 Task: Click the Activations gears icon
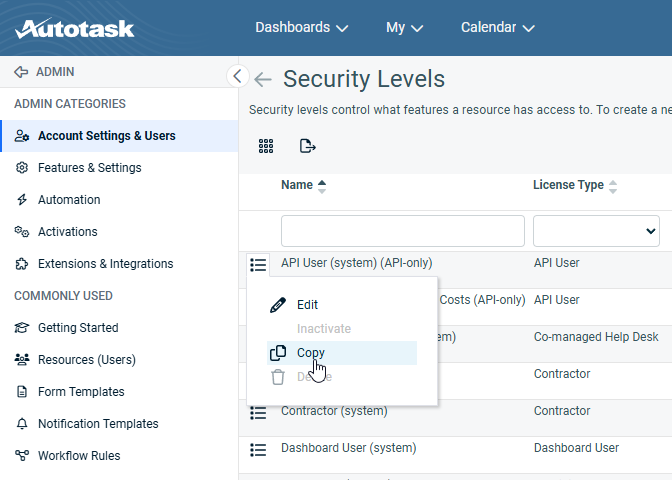[22, 232]
